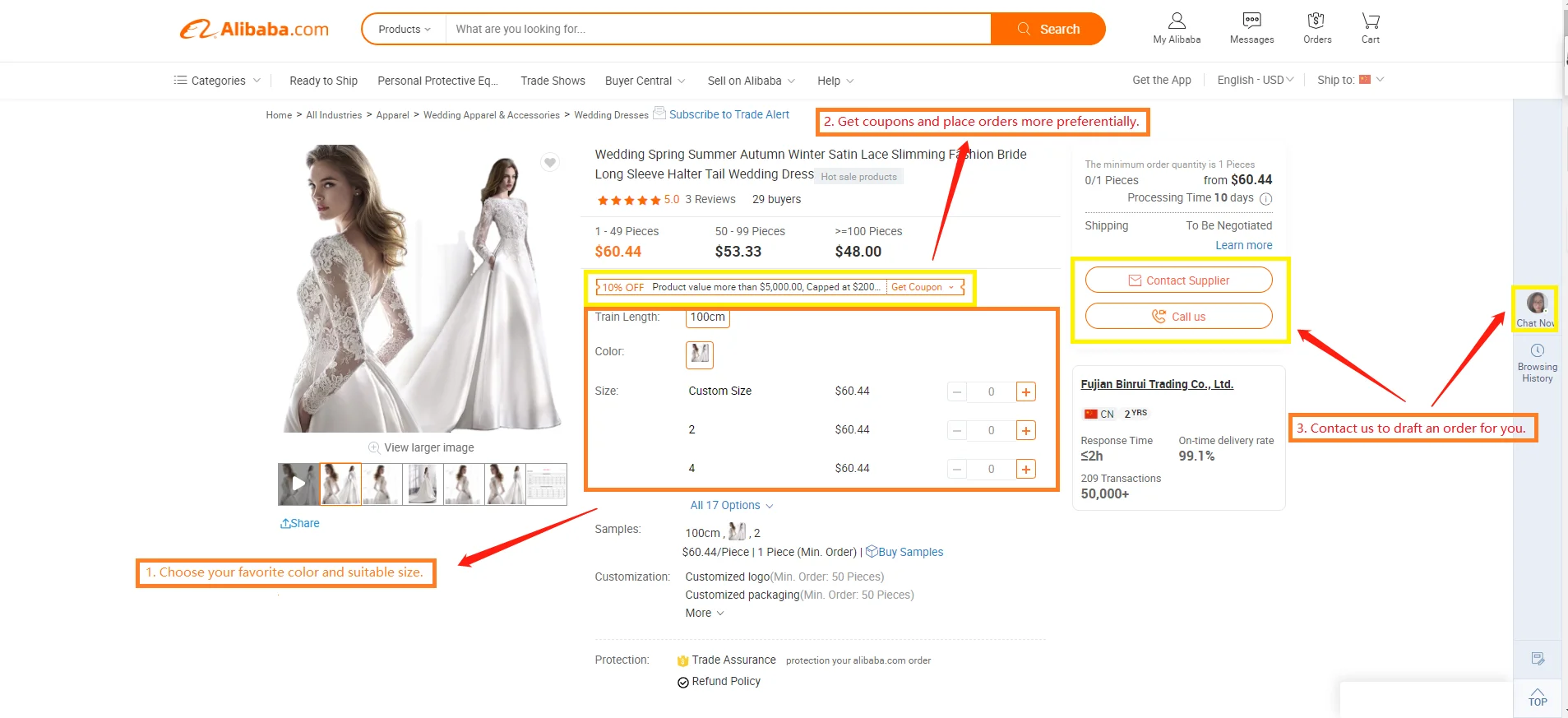1568x718 pixels.
Task: Expand the Sell on Alibaba menu
Action: [752, 81]
